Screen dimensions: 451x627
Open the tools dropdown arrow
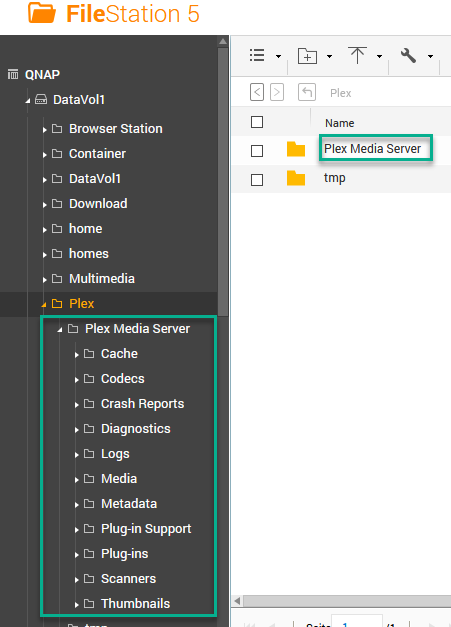click(x=430, y=56)
